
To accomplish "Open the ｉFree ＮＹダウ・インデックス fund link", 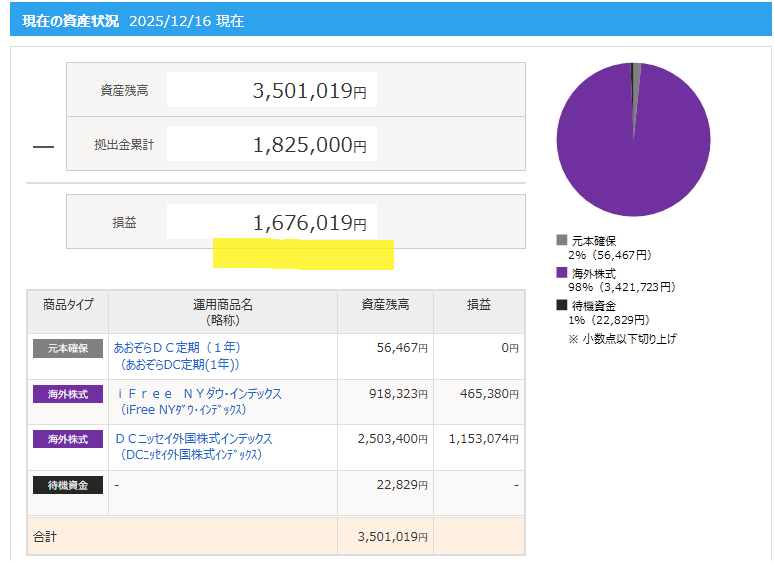I will pyautogui.click(x=199, y=394).
